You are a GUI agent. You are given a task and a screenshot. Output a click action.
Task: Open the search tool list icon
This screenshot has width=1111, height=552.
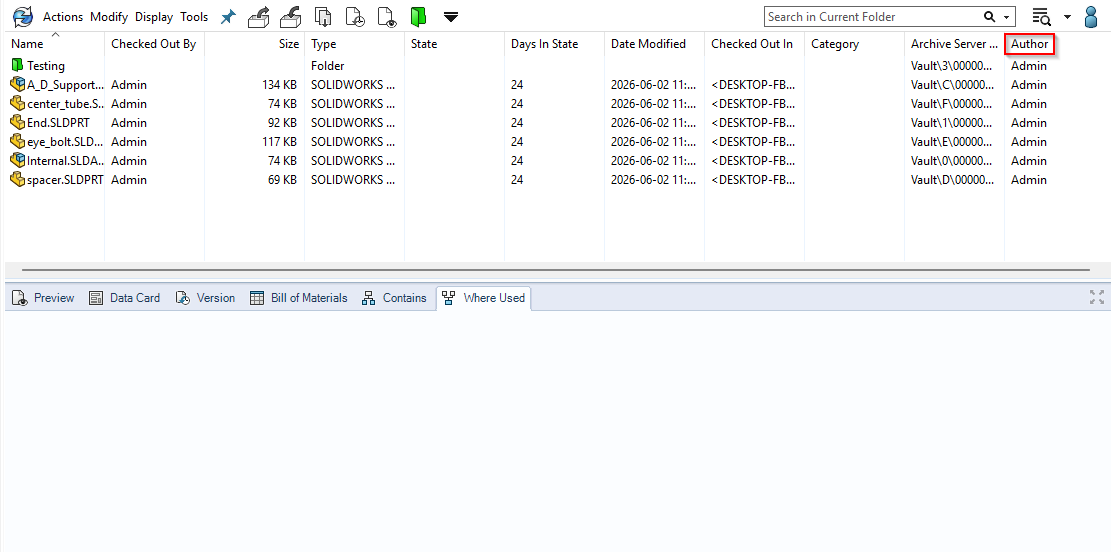pos(1041,17)
